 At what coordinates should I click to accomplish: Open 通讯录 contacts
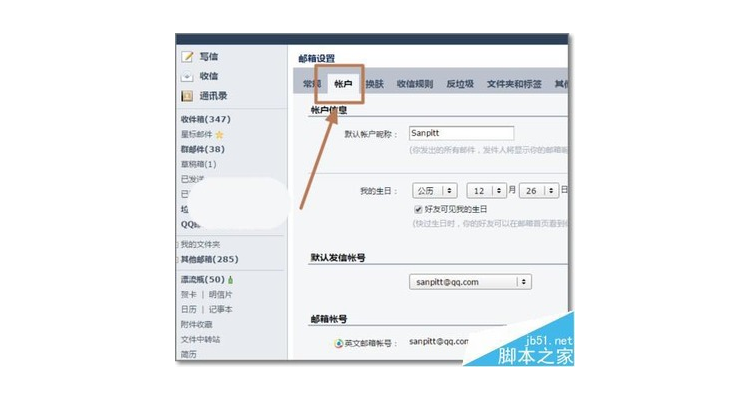pos(213,96)
